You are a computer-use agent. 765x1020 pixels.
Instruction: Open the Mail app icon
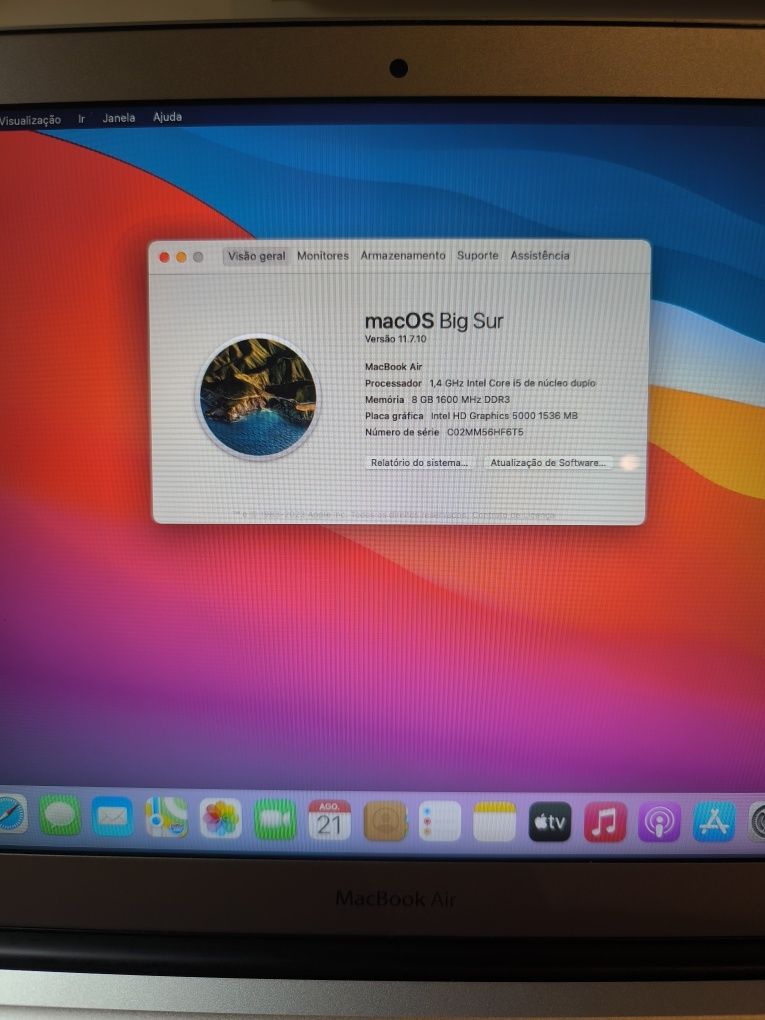[113, 816]
